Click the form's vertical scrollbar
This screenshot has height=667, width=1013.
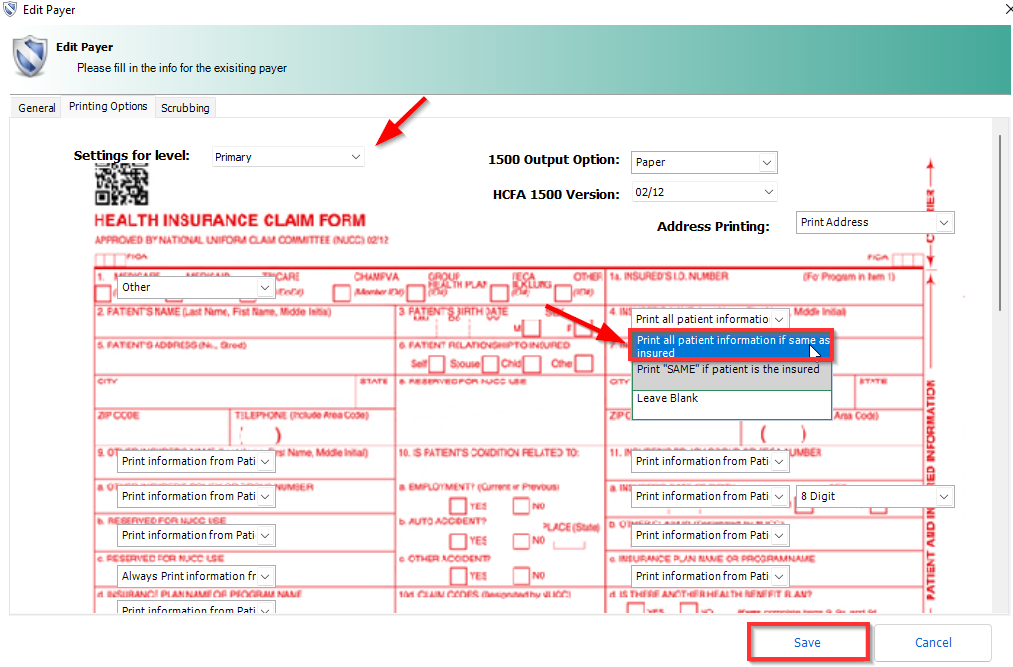click(999, 220)
